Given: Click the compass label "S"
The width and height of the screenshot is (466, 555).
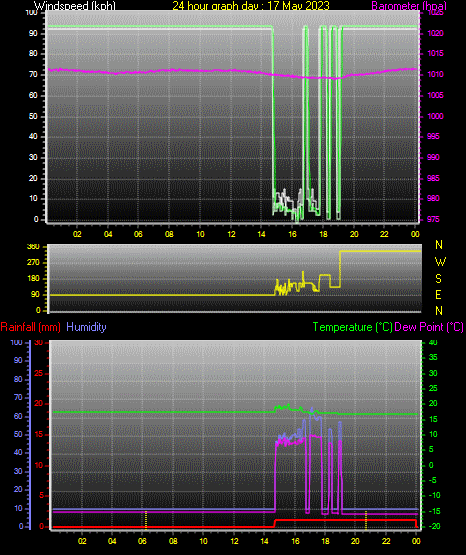Looking at the screenshot, I should pyautogui.click(x=438, y=279).
